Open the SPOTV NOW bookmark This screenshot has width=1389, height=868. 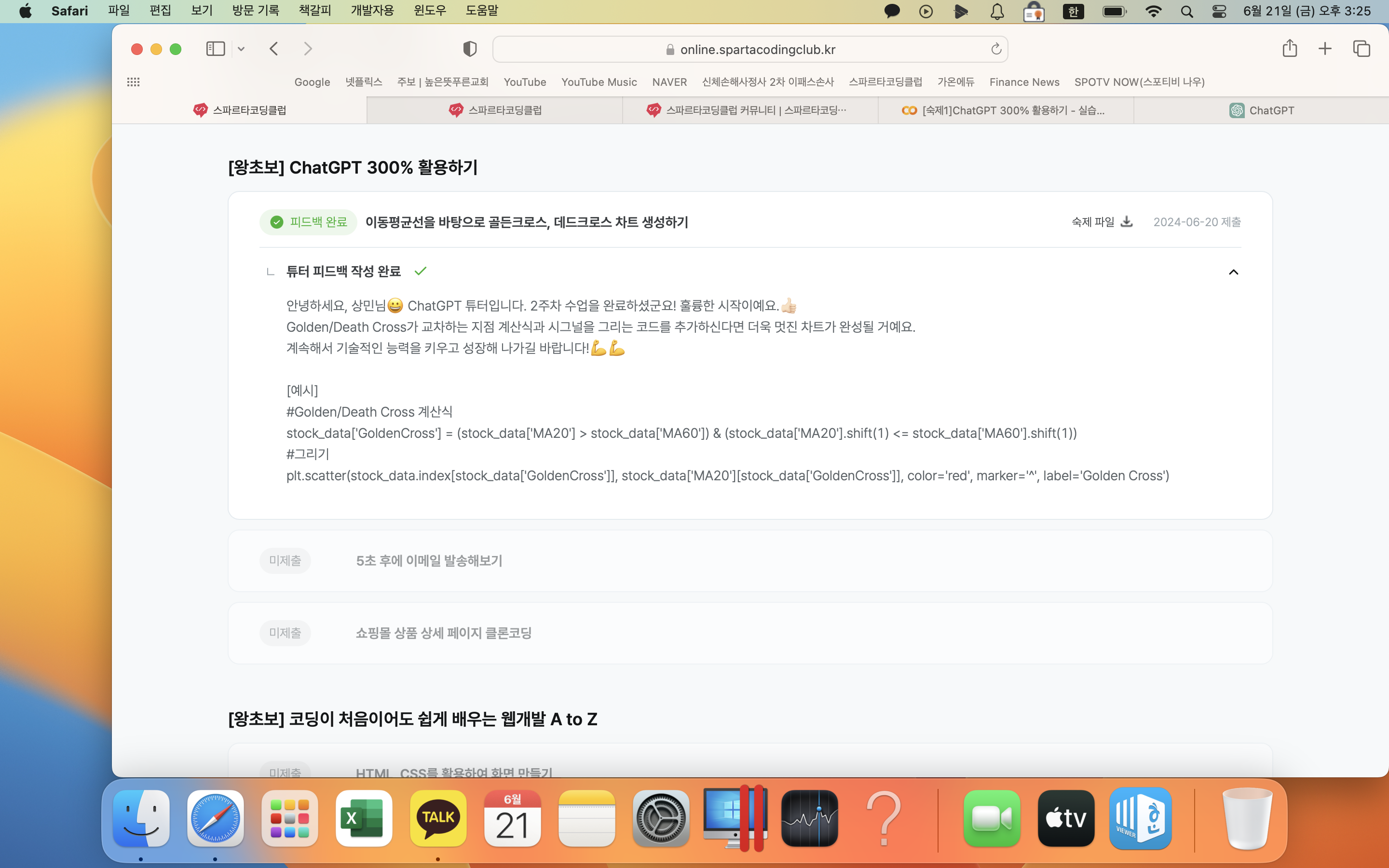pos(1139,82)
